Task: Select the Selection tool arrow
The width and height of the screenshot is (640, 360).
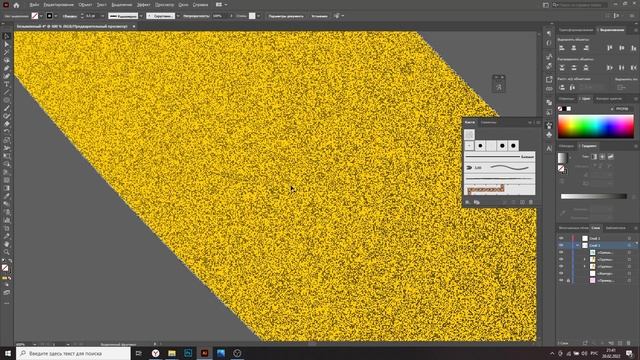Action: (x=7, y=36)
